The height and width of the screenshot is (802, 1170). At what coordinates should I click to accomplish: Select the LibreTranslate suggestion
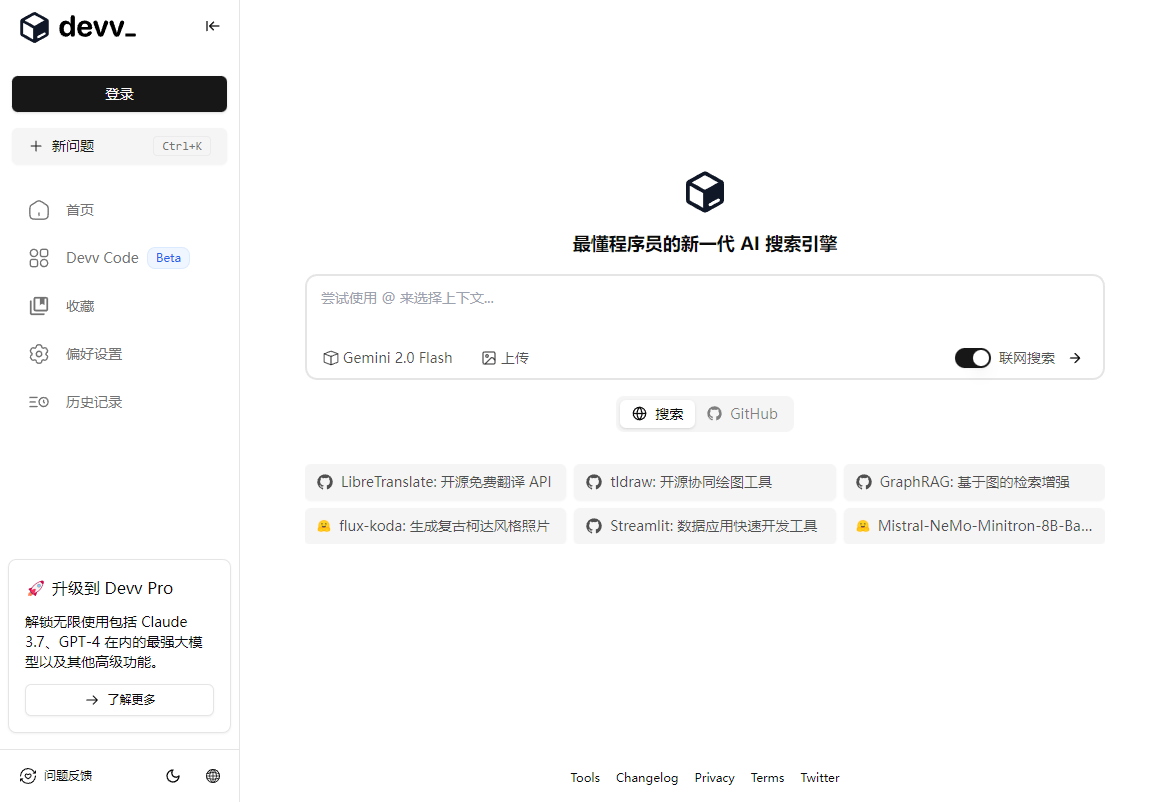pyautogui.click(x=436, y=482)
